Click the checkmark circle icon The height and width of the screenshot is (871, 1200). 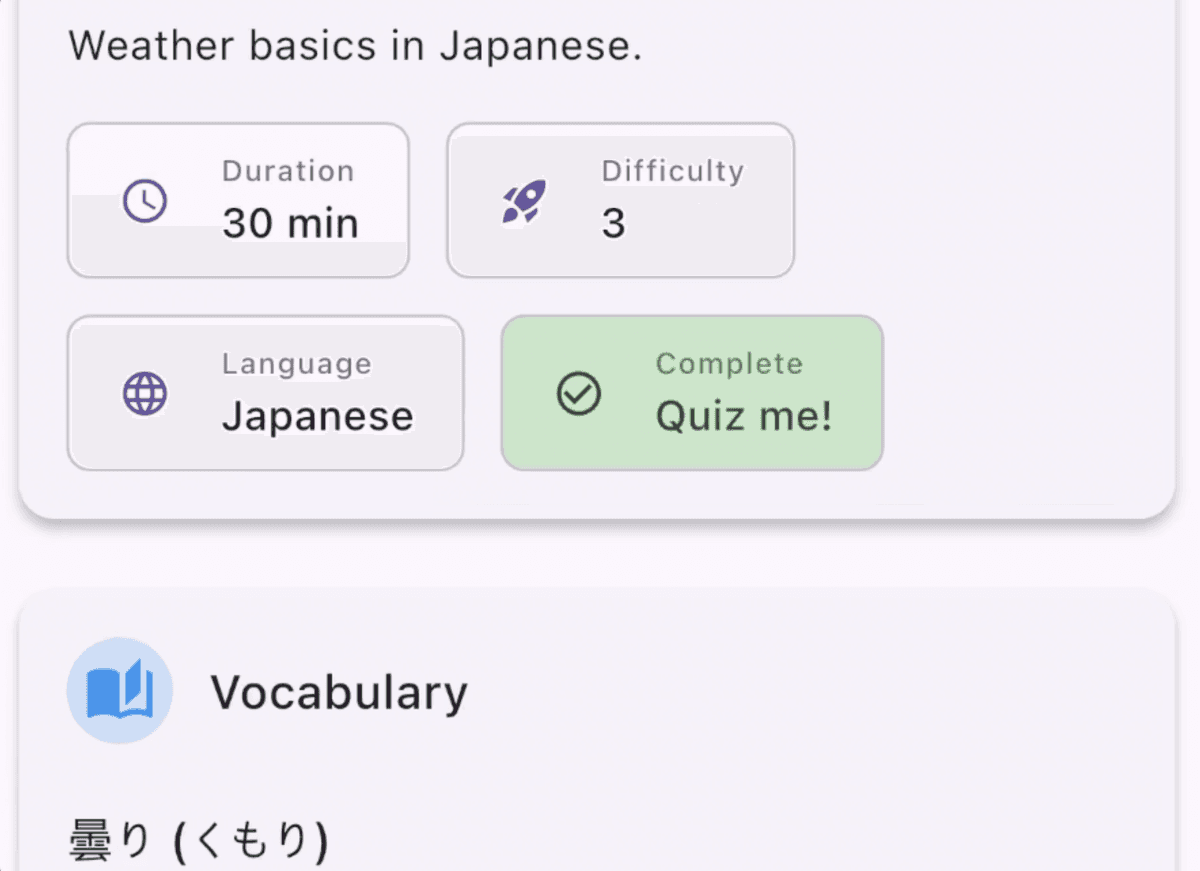pos(579,394)
